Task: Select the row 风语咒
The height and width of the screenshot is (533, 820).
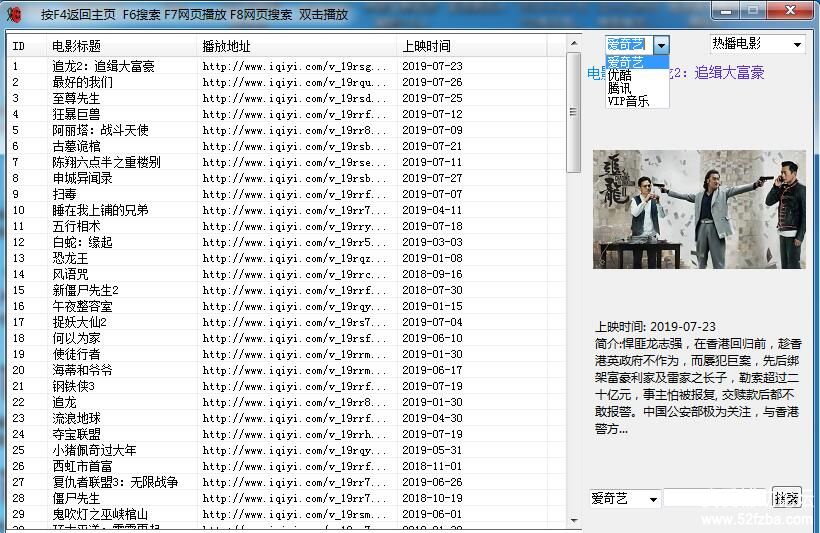Action: click(x=287, y=274)
